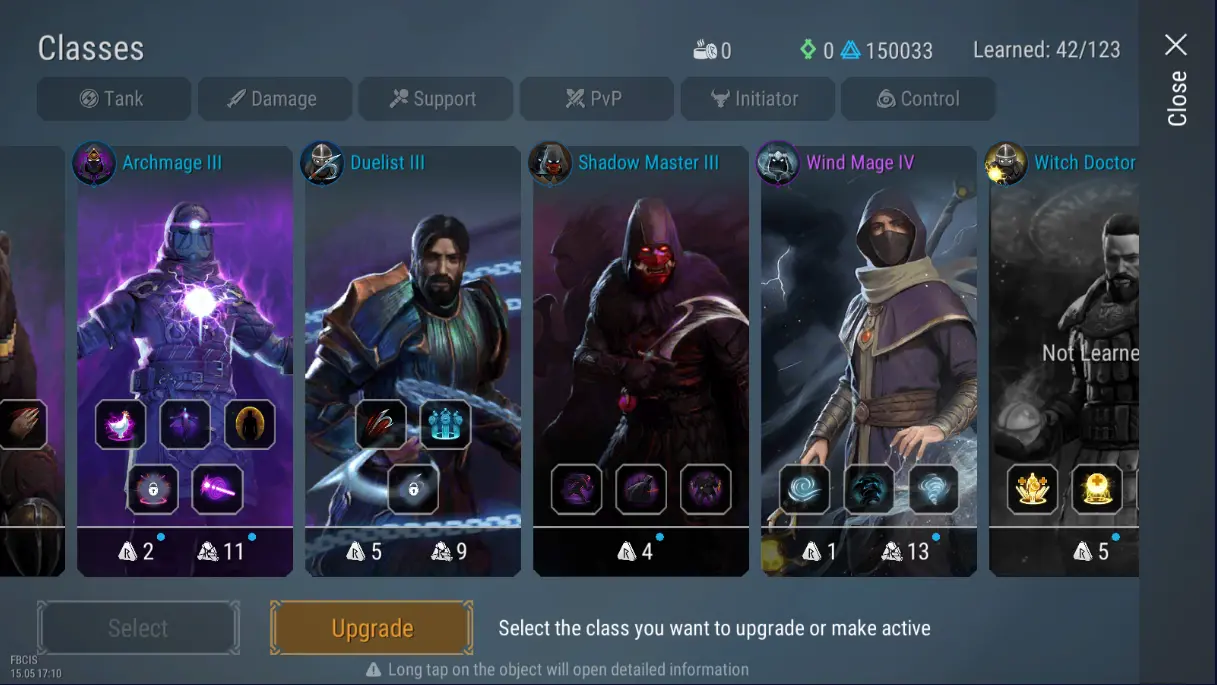Filter by Control classes
This screenshot has width=1217, height=685.
(x=919, y=99)
